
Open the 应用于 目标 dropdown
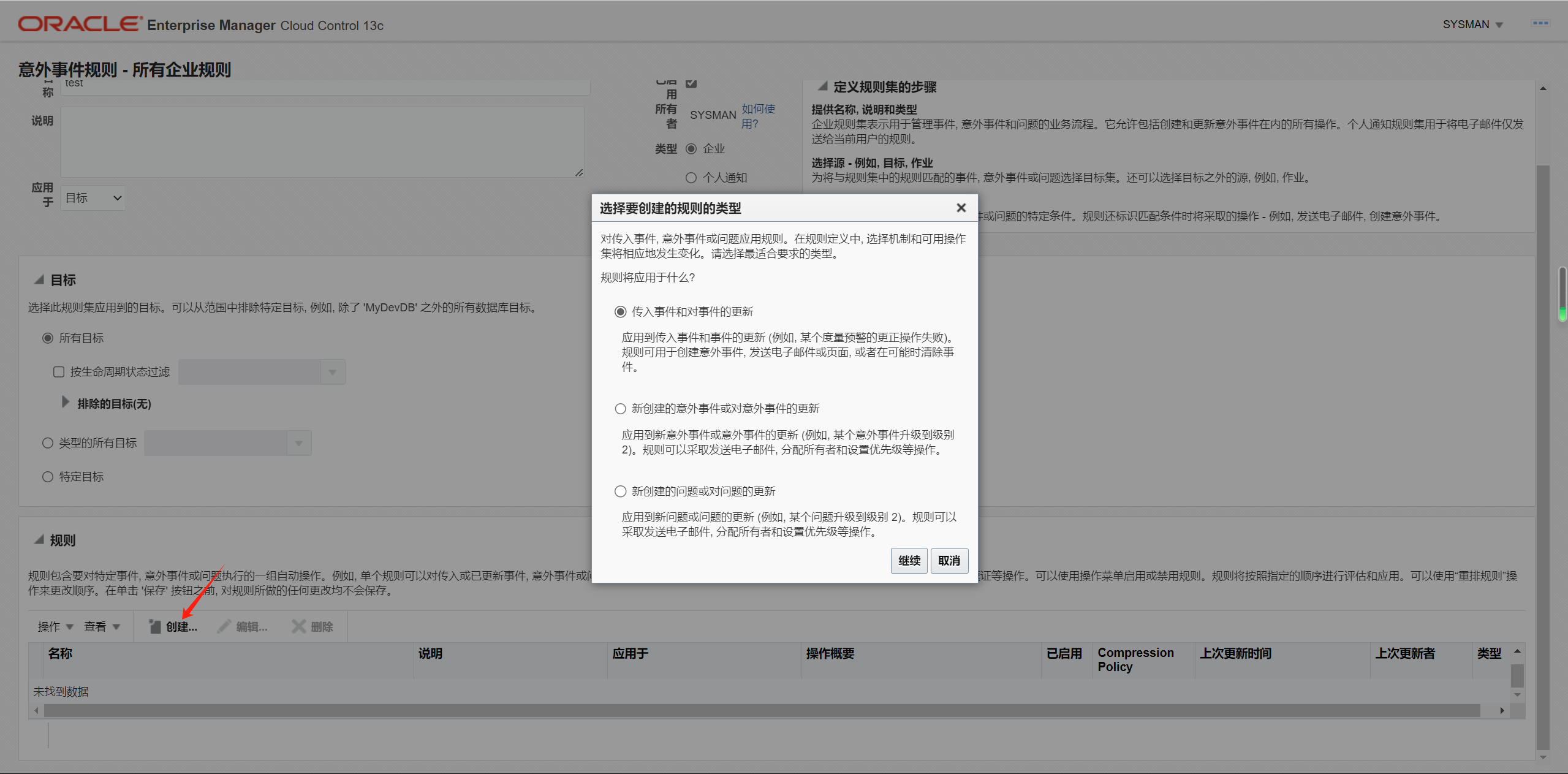tap(93, 198)
